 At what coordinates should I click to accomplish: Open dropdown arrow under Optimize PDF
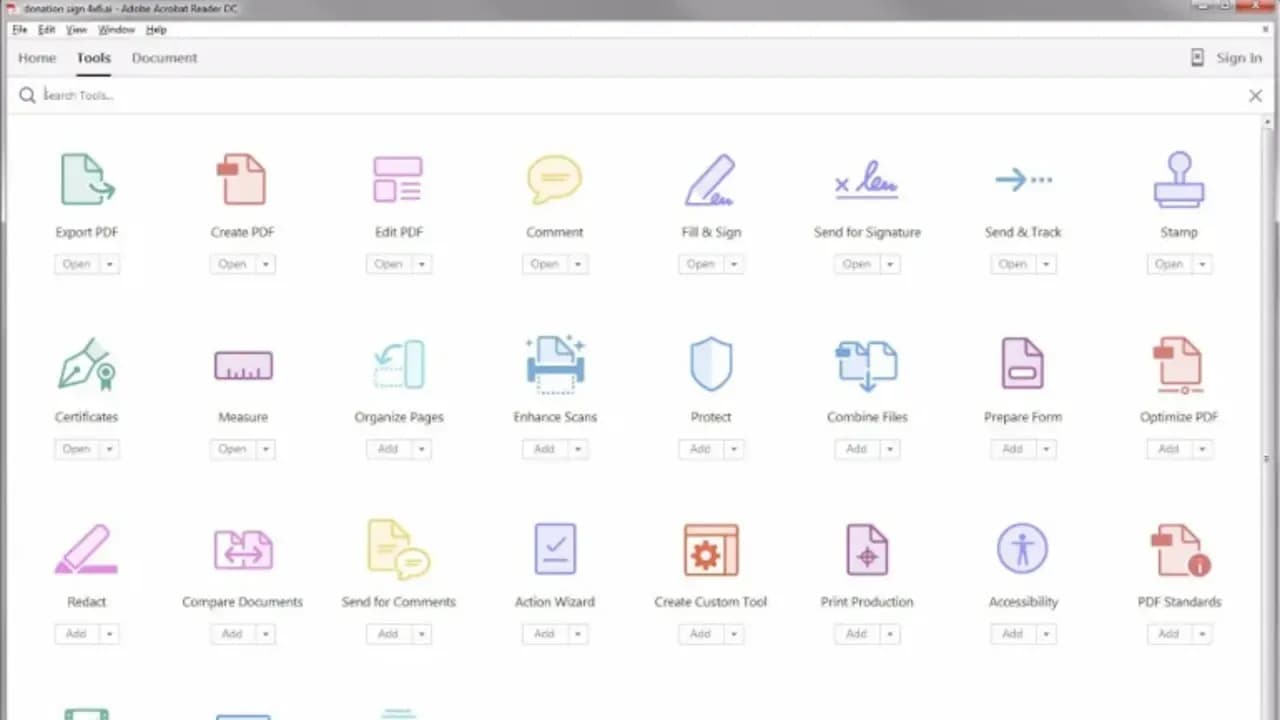pyautogui.click(x=1202, y=449)
